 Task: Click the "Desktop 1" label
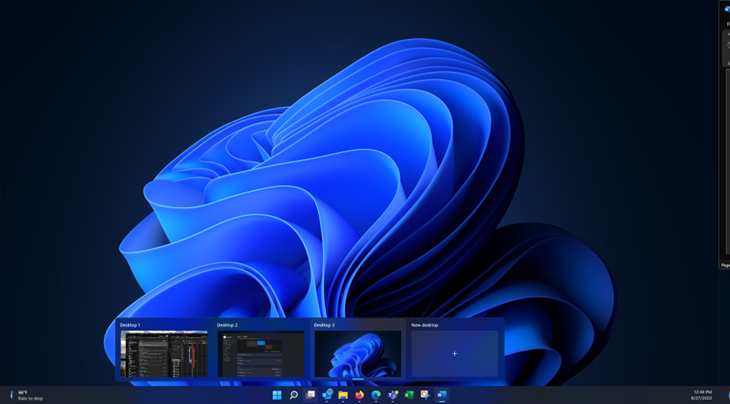pos(130,325)
